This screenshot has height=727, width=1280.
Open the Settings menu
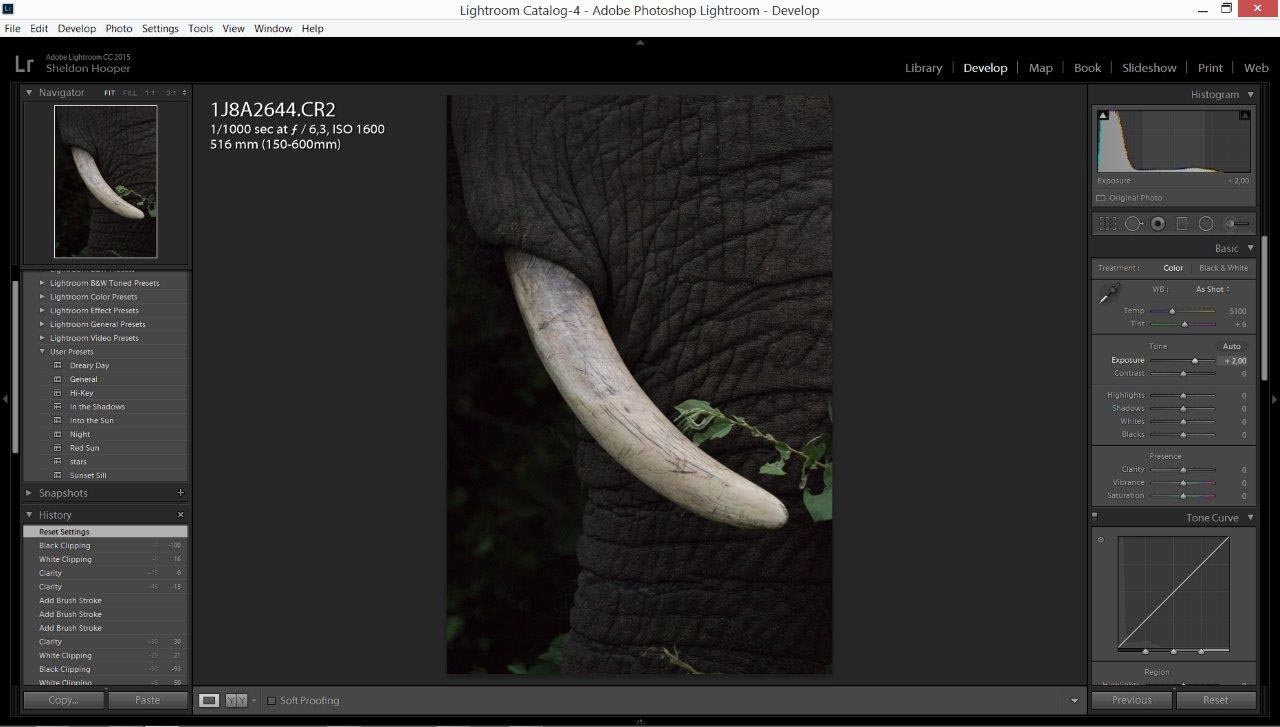click(160, 28)
